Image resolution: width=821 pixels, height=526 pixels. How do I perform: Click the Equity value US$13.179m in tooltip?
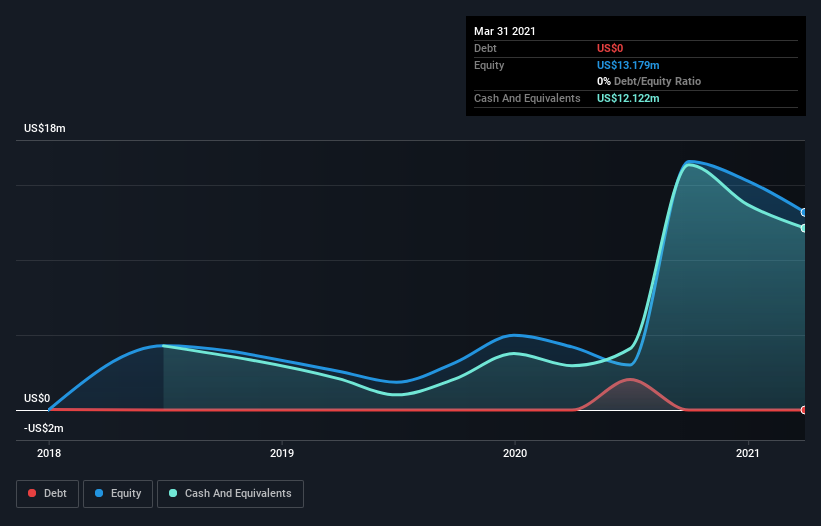coord(628,65)
